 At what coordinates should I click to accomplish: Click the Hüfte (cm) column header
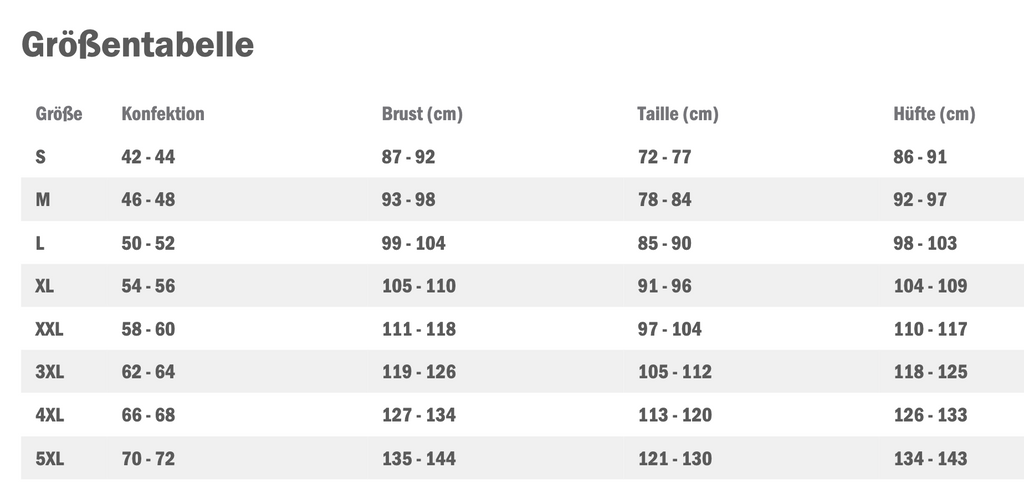[935, 114]
